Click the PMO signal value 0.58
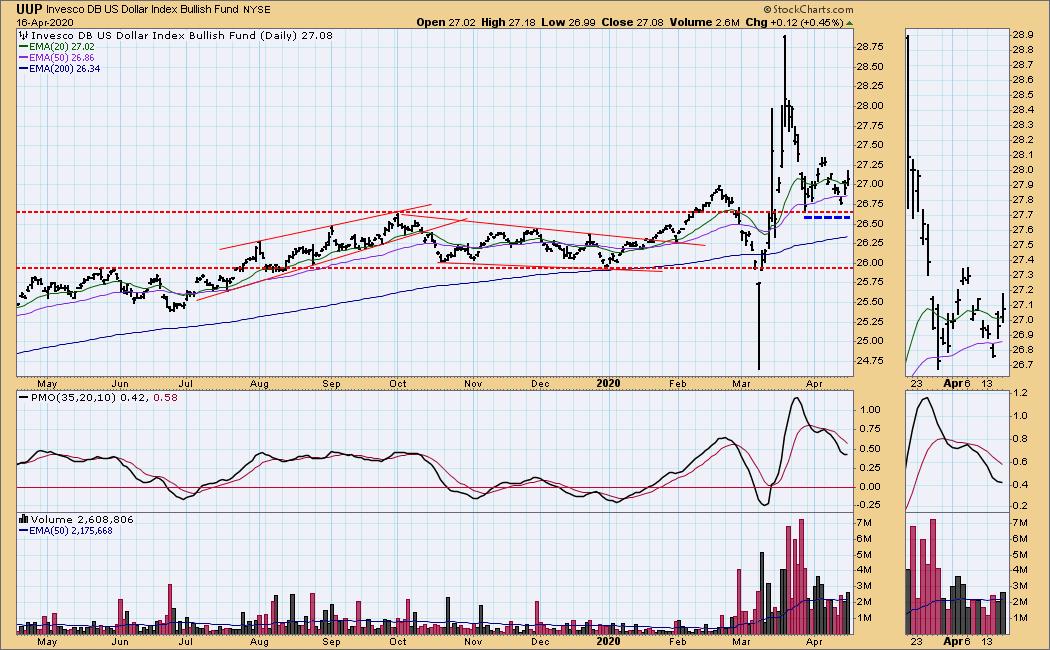This screenshot has height=650, width=1050. click(x=163, y=398)
